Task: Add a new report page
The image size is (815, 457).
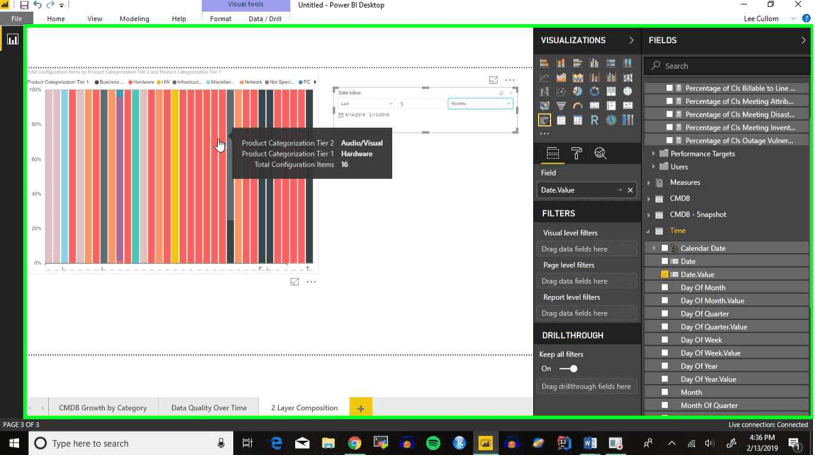Action: [361, 408]
